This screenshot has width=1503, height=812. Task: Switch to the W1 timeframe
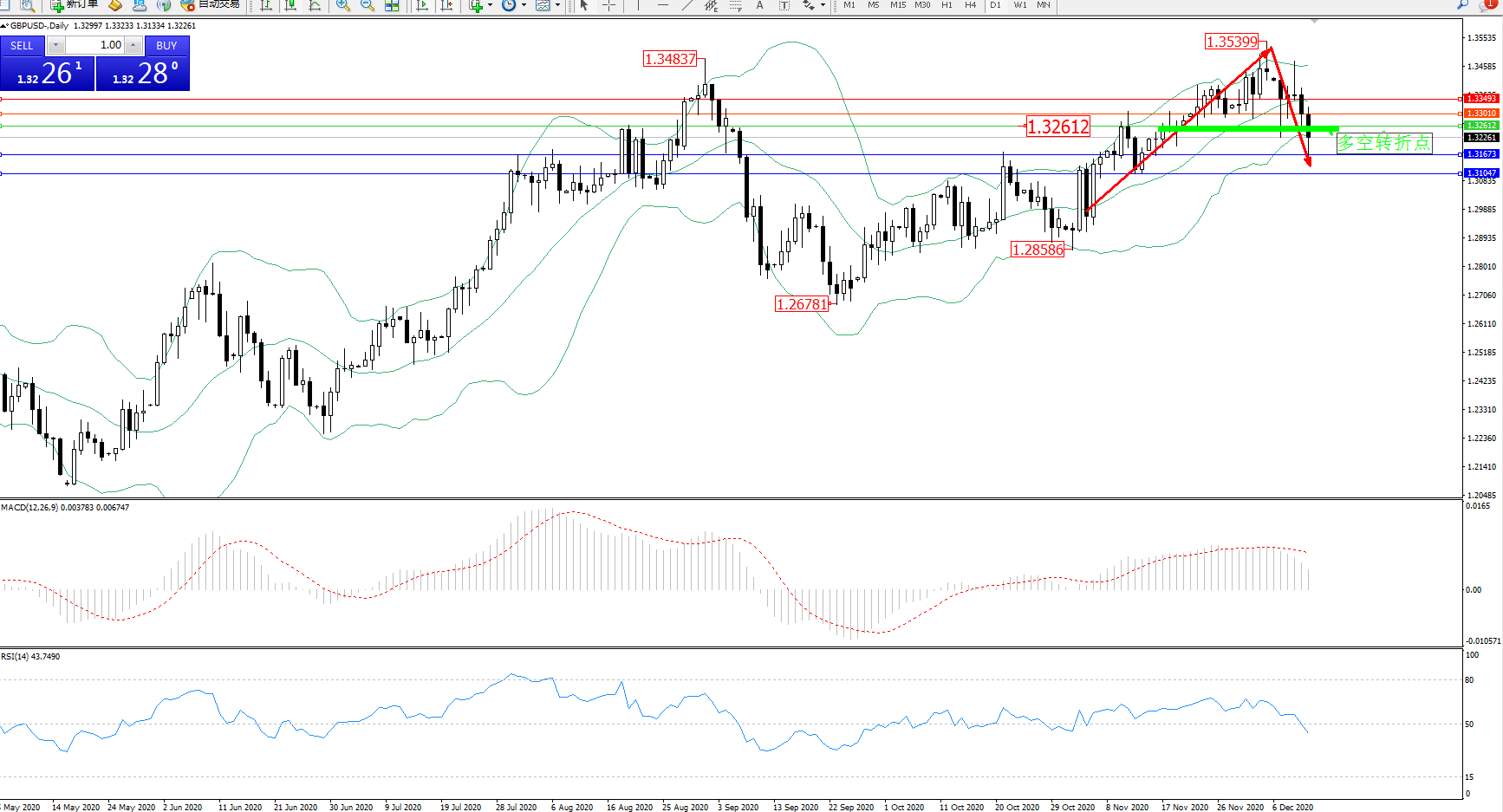pyautogui.click(x=1020, y=5)
